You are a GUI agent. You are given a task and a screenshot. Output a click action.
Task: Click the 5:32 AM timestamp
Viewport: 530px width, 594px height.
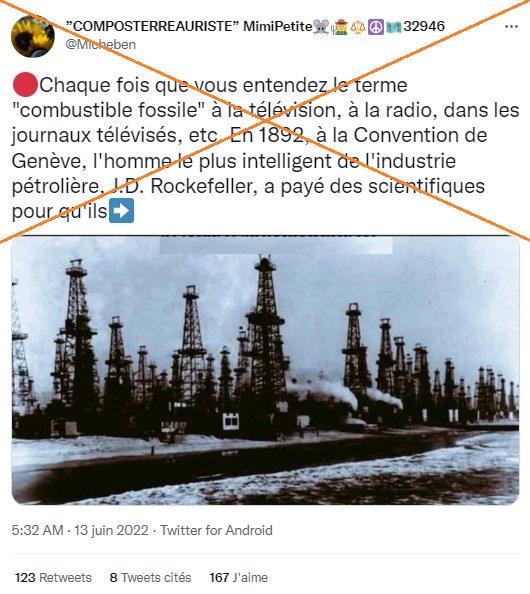[37, 530]
